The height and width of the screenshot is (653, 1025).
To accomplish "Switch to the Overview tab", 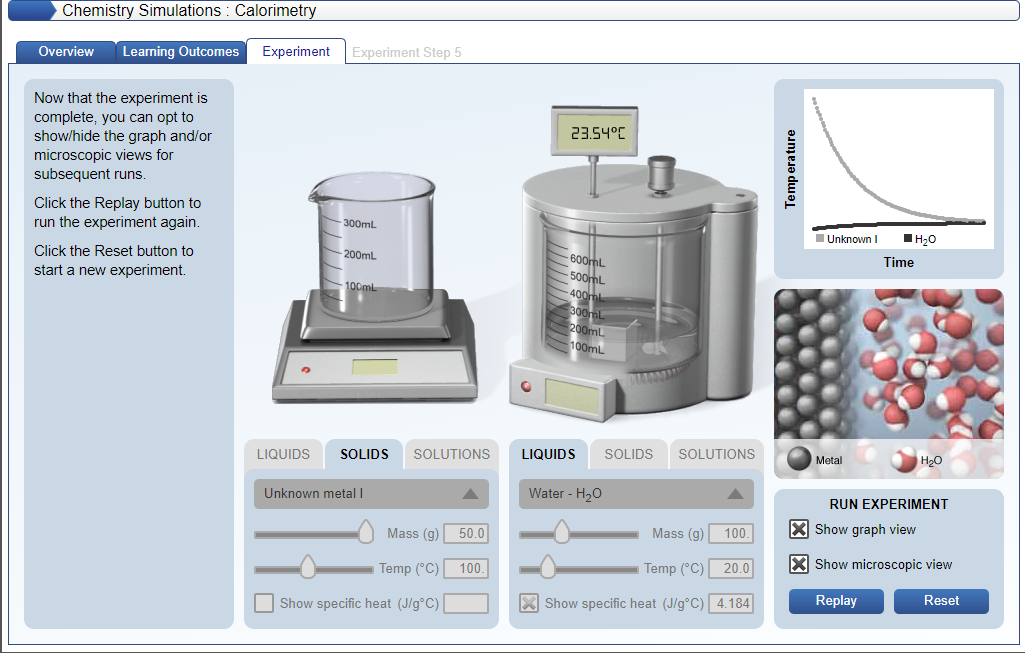I will coord(65,51).
